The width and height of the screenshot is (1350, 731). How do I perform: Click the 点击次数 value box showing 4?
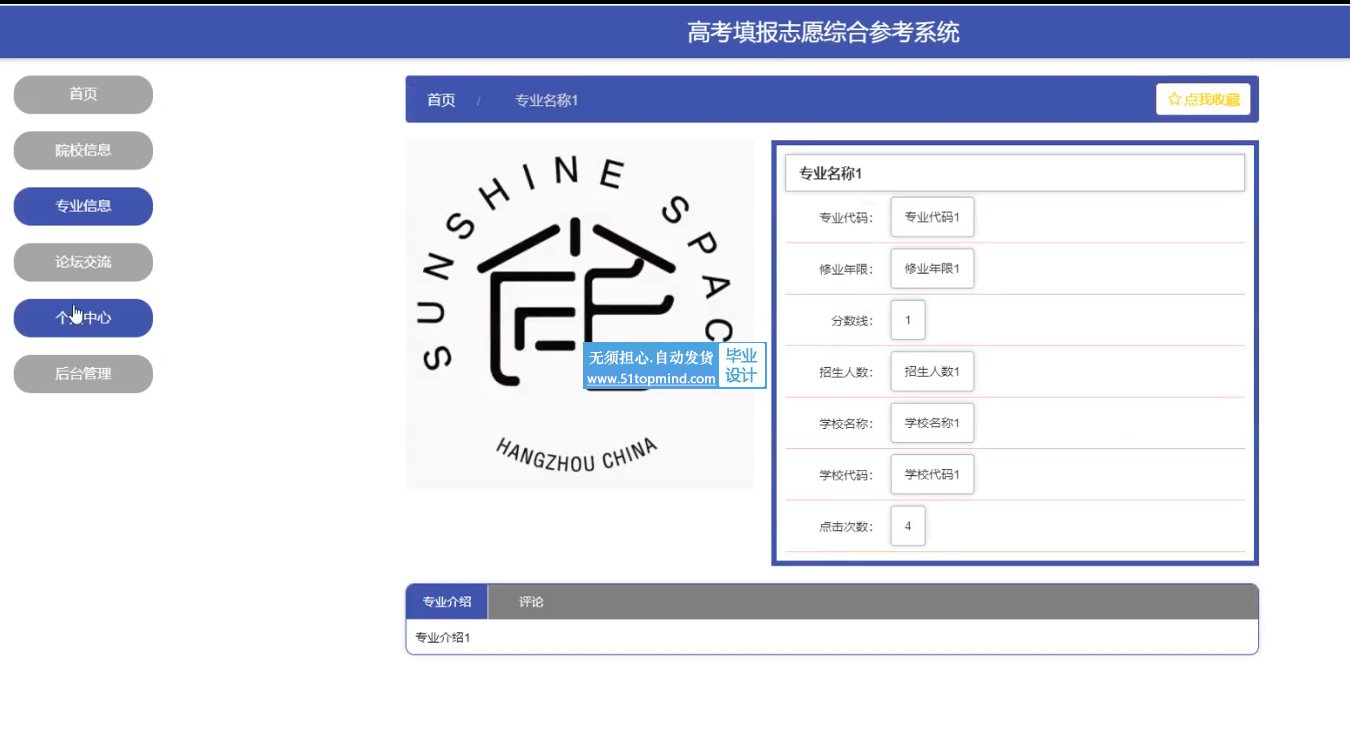pyautogui.click(x=908, y=526)
